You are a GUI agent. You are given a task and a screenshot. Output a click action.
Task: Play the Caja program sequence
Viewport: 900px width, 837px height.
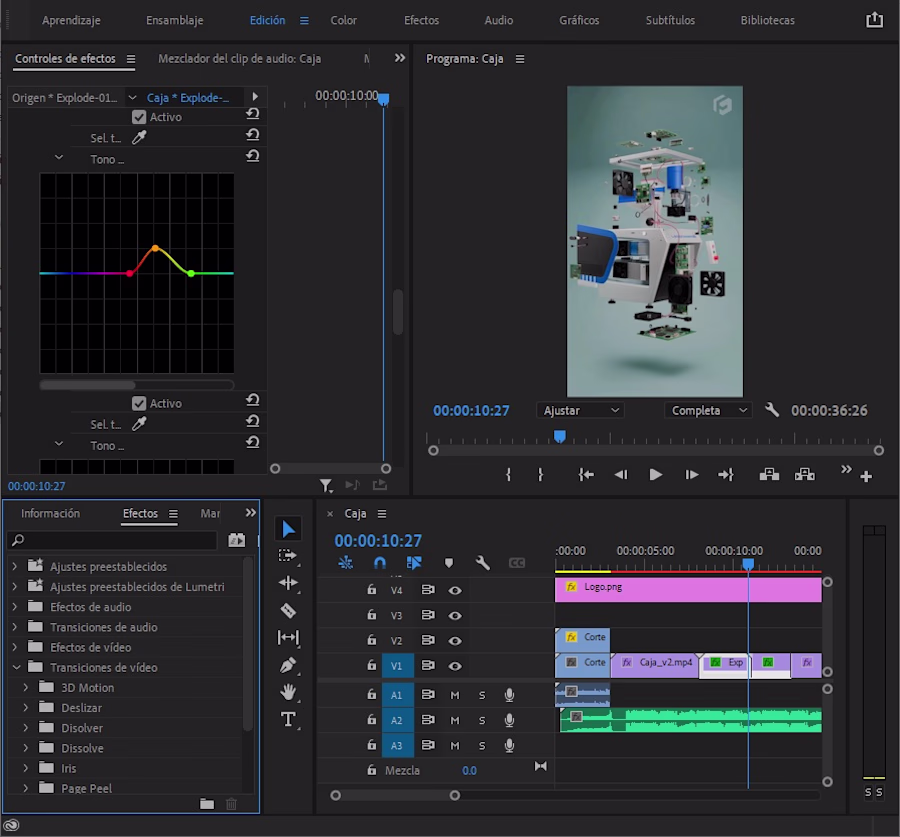coord(655,475)
